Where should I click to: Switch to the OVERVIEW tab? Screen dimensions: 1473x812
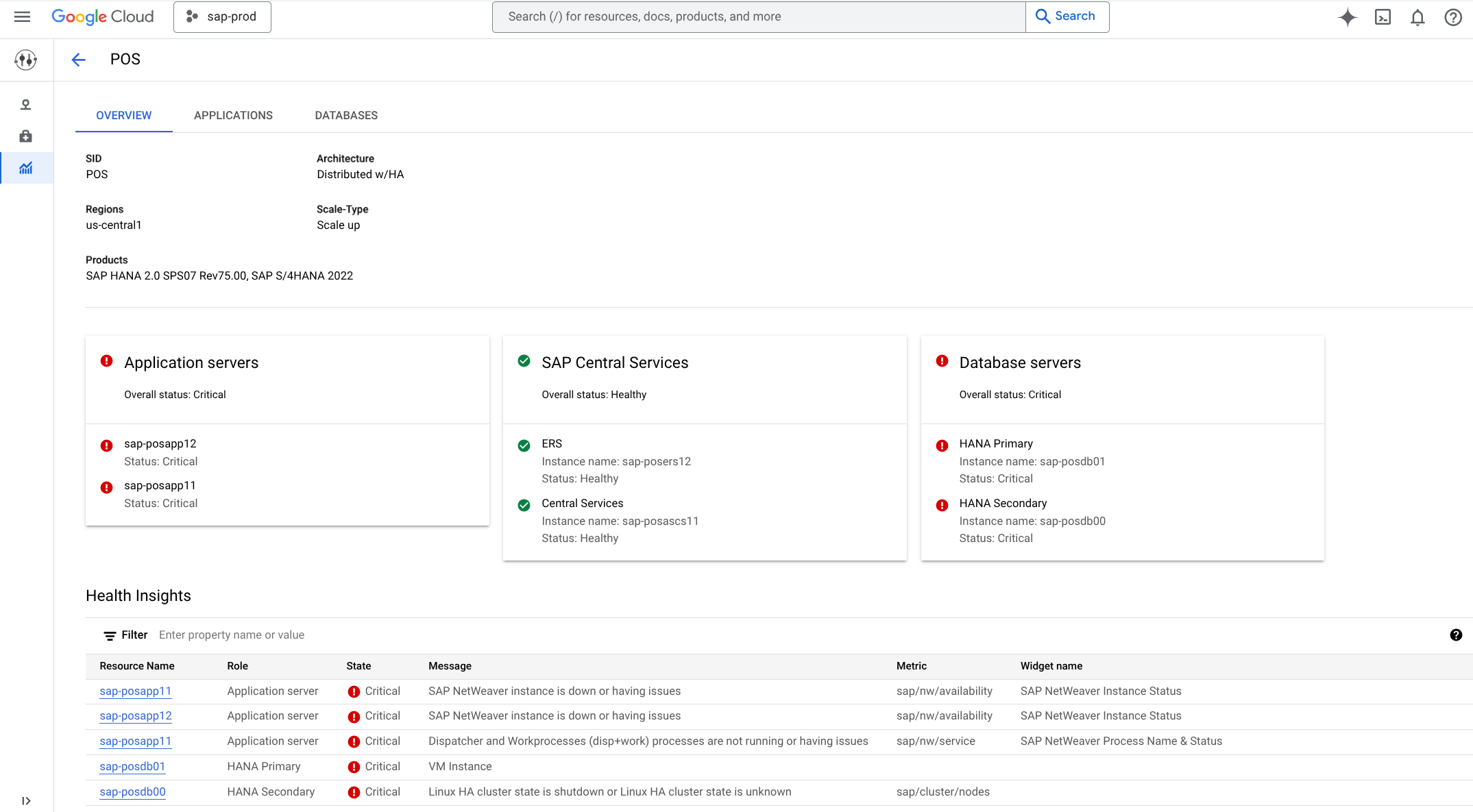tap(124, 115)
